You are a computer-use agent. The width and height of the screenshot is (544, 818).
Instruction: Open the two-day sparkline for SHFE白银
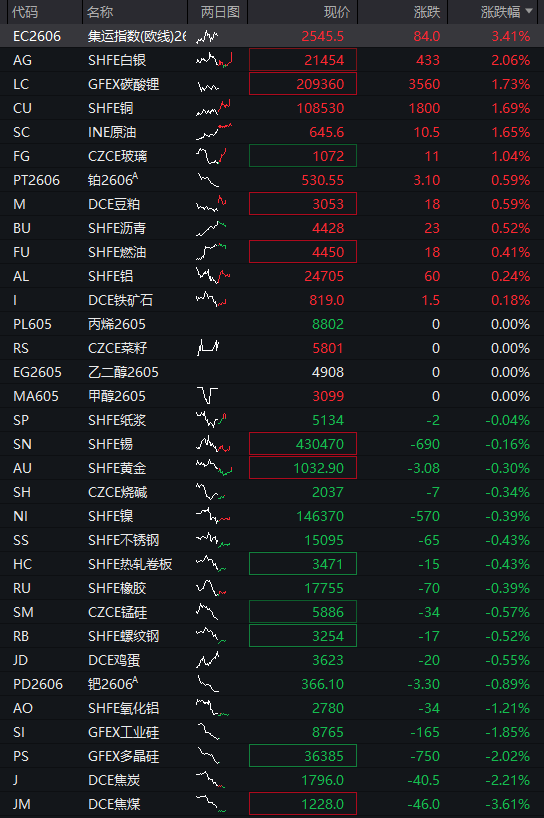point(214,60)
